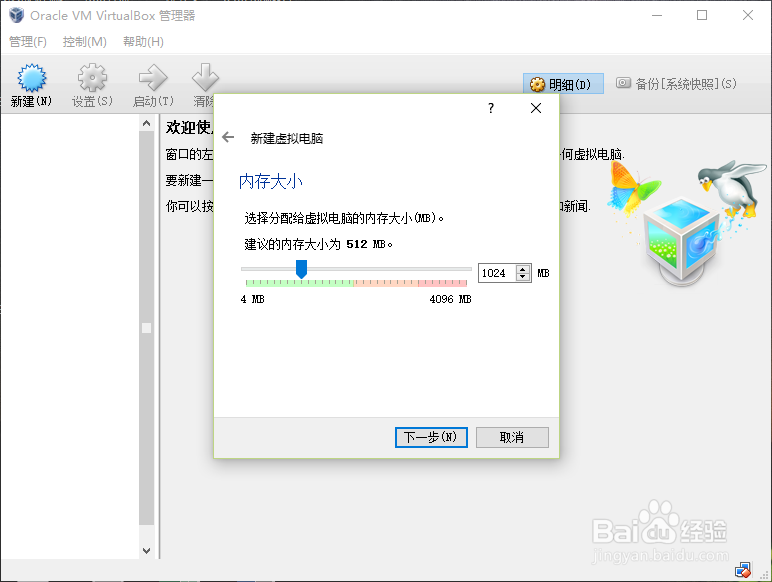
Task: Click the recommended 512 MB text
Action: pyautogui.click(x=319, y=244)
